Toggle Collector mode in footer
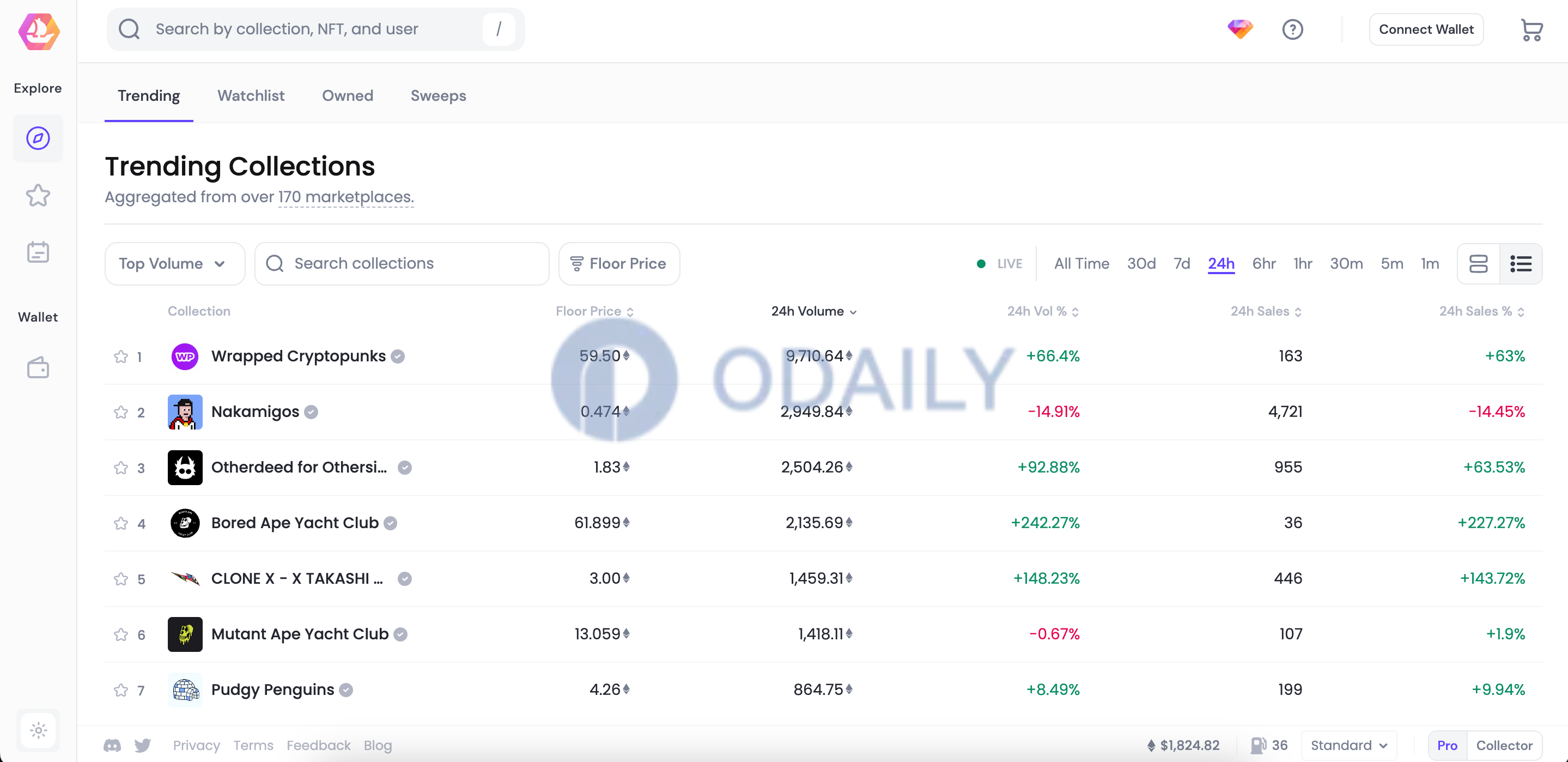Screen dimensions: 1568x762 click(1504, 745)
